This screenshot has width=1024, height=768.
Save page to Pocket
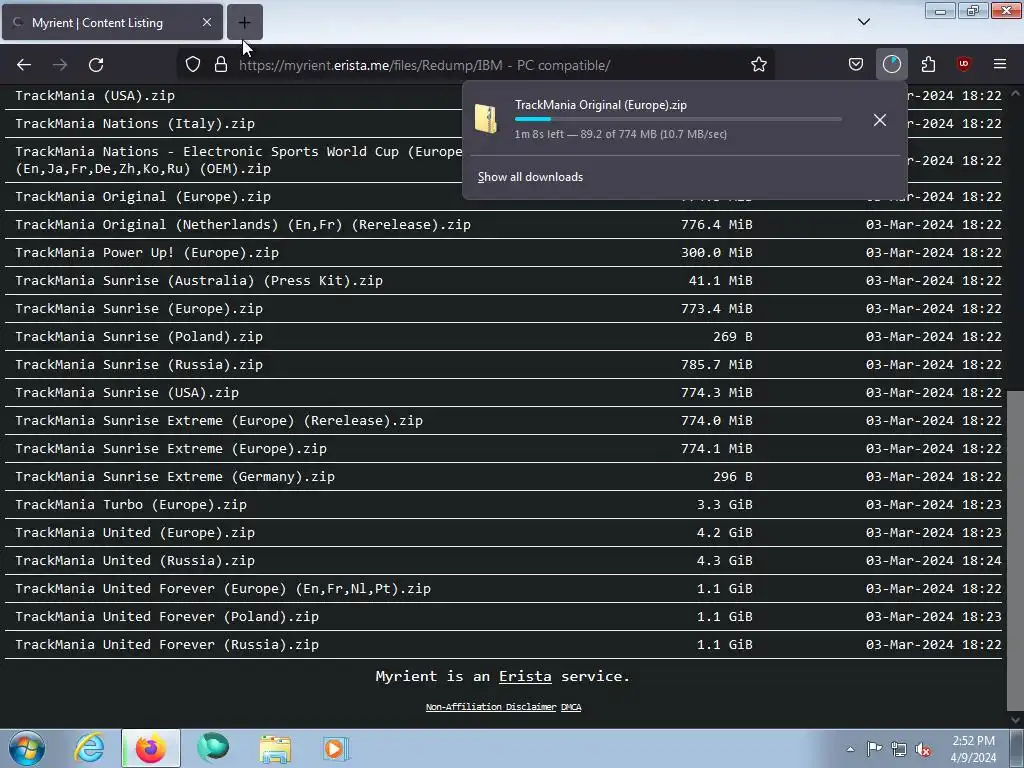tap(856, 65)
